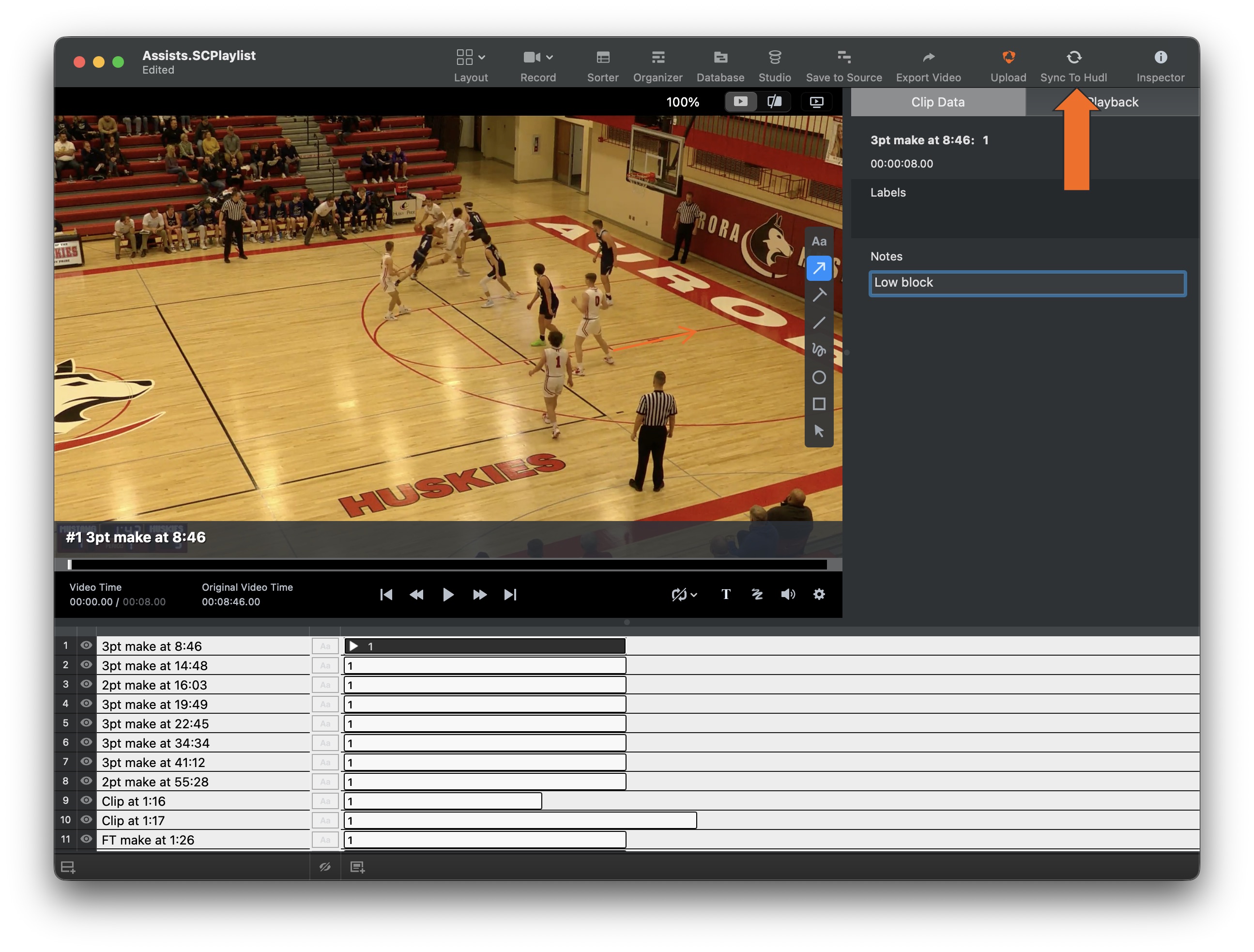Click the add row icon bottom left
The height and width of the screenshot is (952, 1254).
click(x=68, y=866)
